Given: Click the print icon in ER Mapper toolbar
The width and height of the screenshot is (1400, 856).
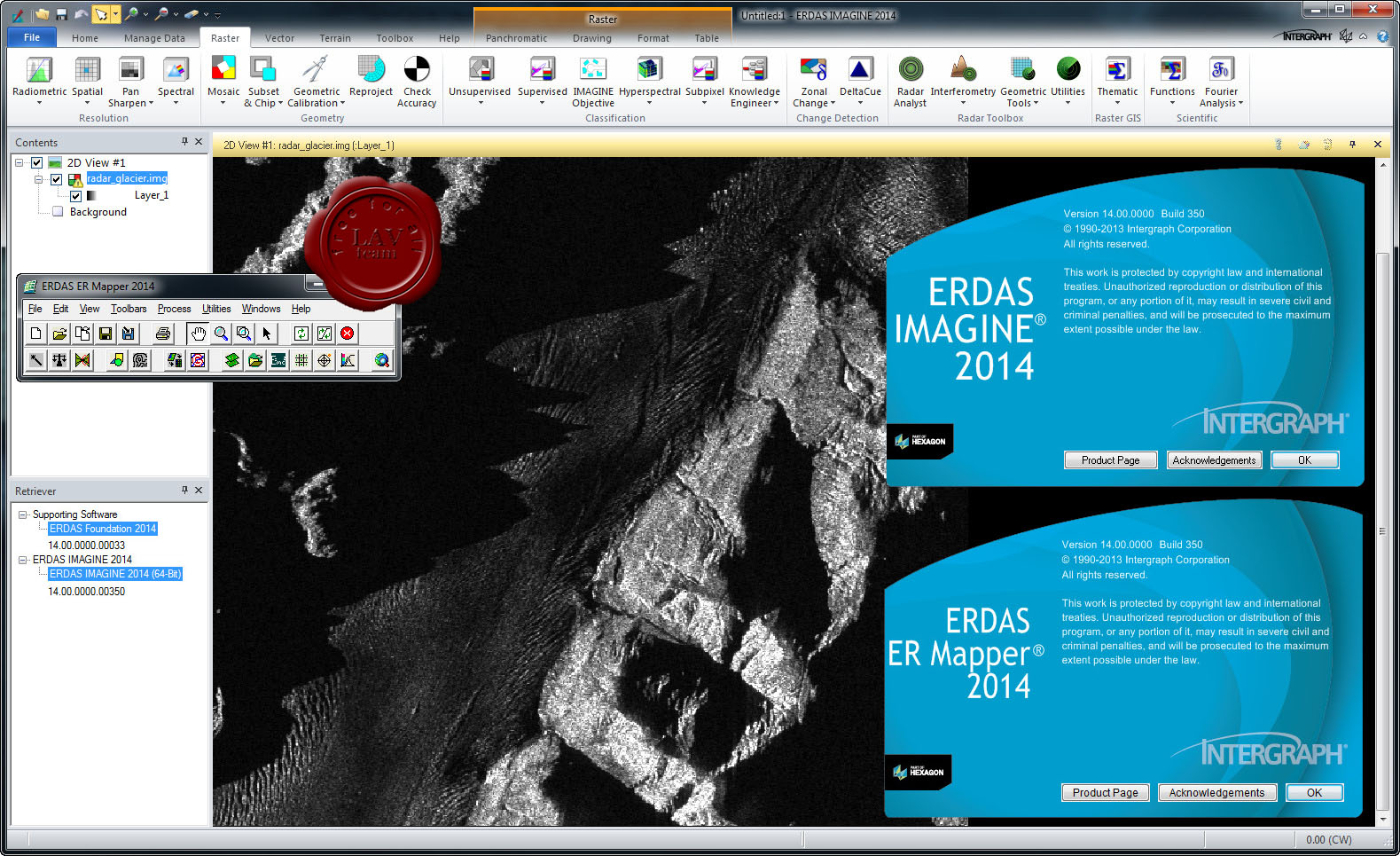Looking at the screenshot, I should point(162,334).
